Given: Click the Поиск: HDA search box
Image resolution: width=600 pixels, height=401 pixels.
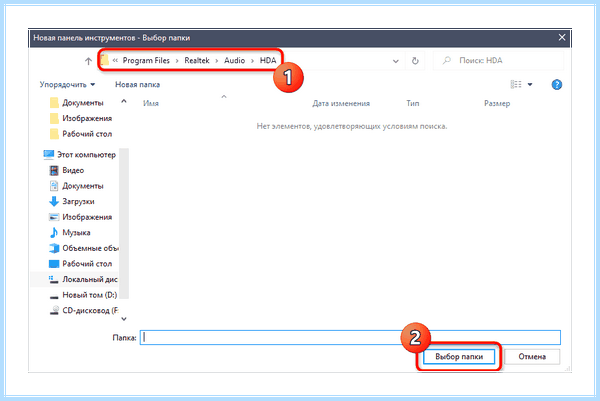Looking at the screenshot, I should (x=498, y=60).
